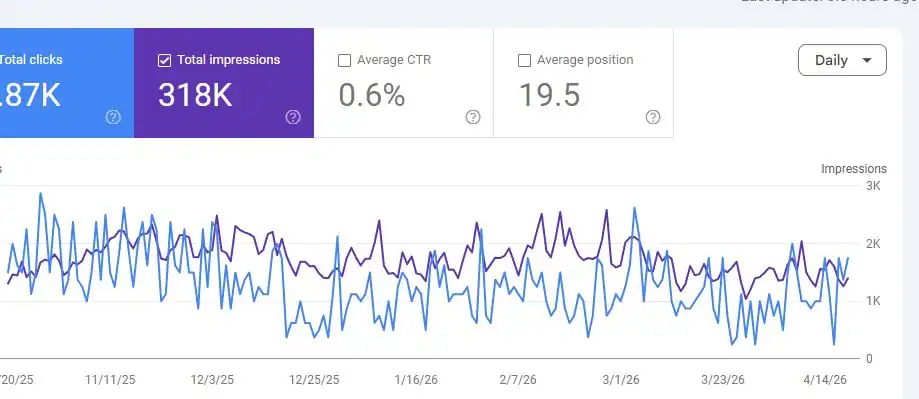This screenshot has width=919, height=399.
Task: Click the 0.6% average CTR value
Action: click(x=372, y=96)
